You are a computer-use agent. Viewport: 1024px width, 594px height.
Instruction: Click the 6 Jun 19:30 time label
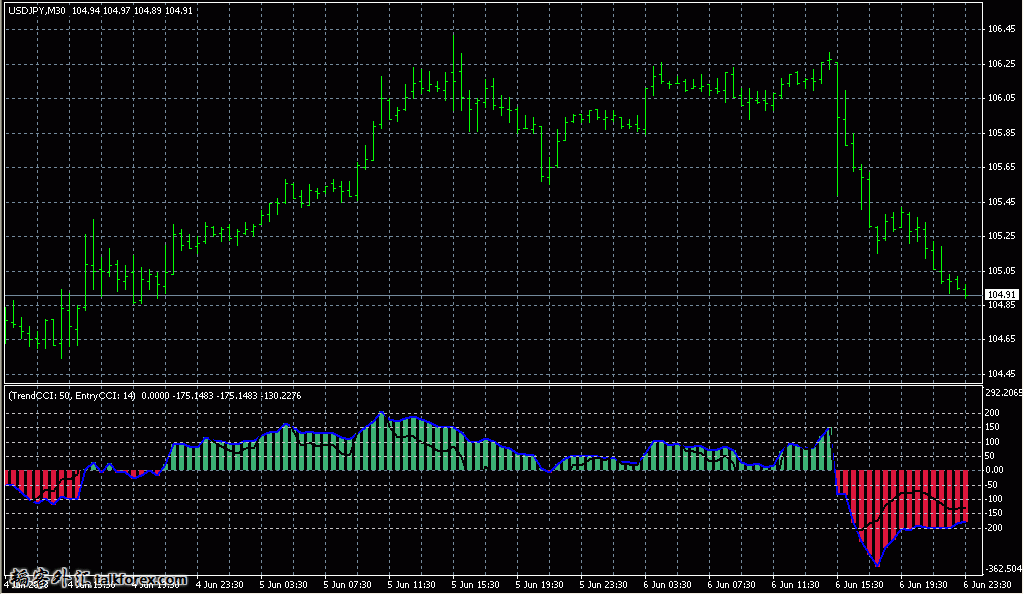tap(923, 585)
